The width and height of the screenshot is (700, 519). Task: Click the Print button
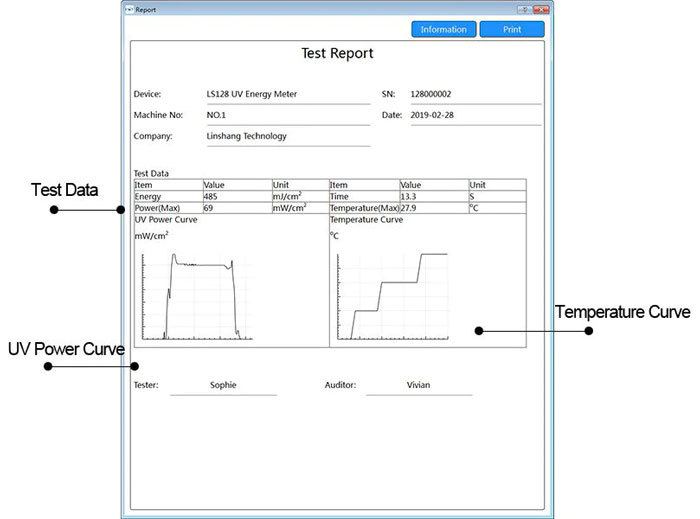coord(512,29)
